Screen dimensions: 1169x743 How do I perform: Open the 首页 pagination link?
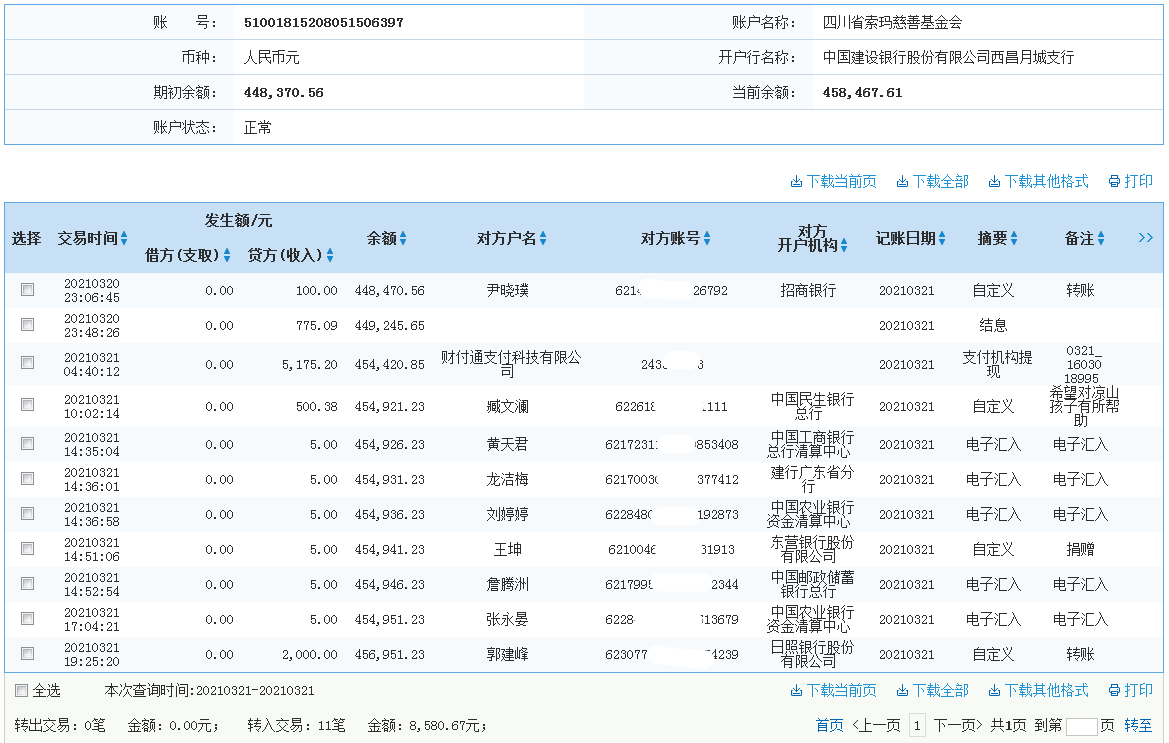pos(830,723)
